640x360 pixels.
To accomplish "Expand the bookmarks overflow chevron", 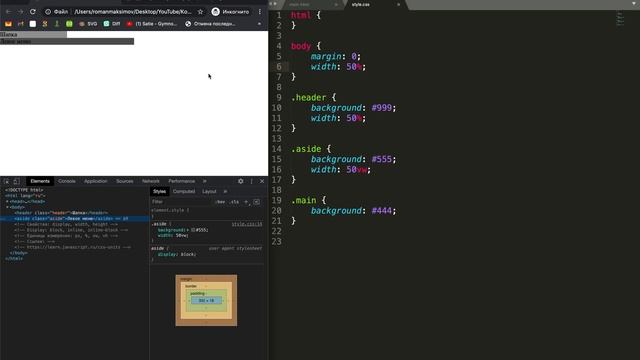I will click(x=259, y=24).
